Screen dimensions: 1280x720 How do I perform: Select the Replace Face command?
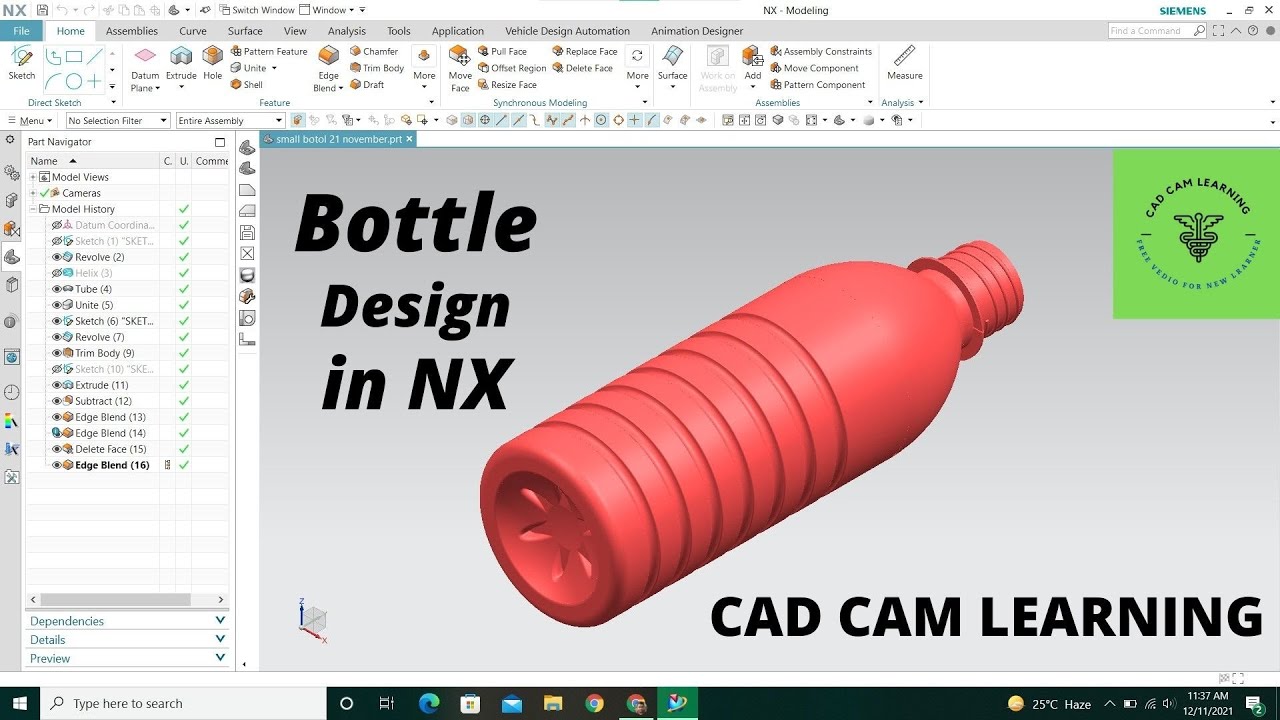point(585,51)
